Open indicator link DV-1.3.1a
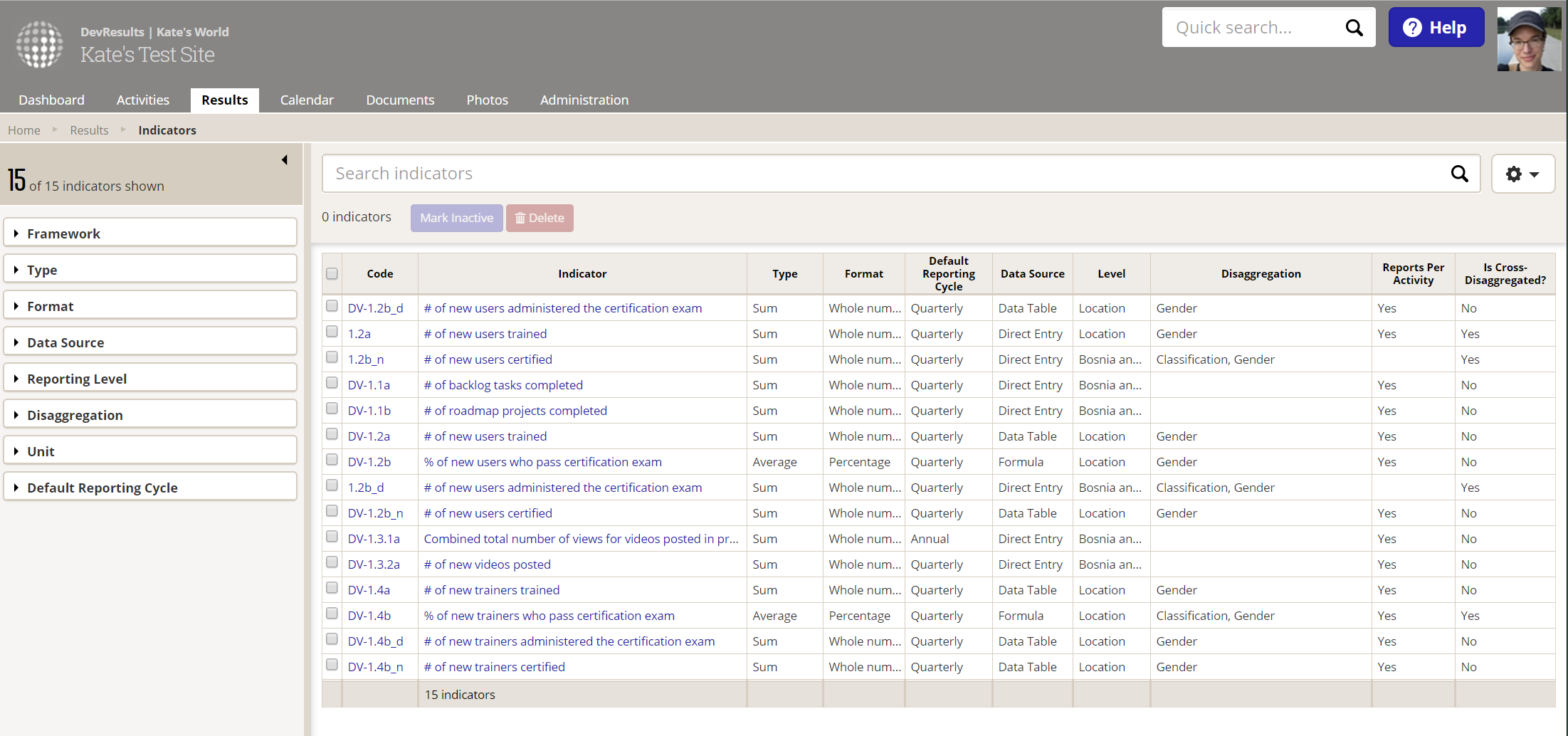1568x736 pixels. [x=374, y=539]
